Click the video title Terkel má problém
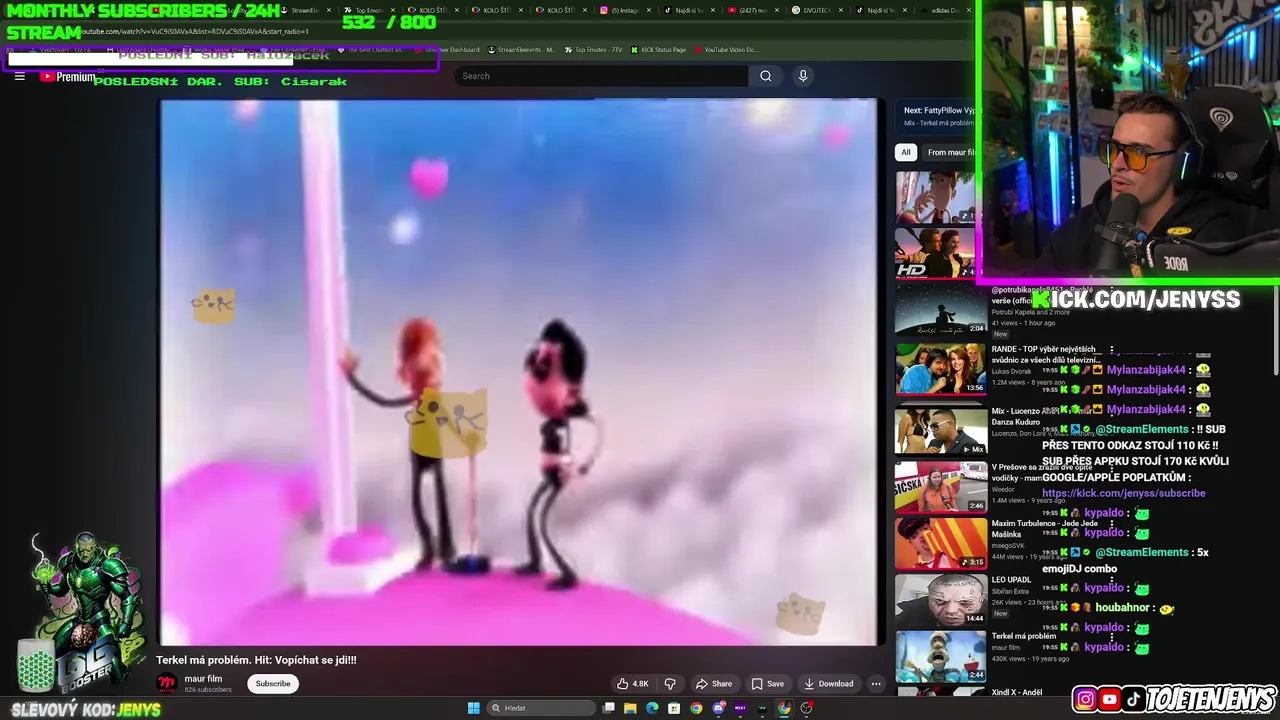 (256, 660)
